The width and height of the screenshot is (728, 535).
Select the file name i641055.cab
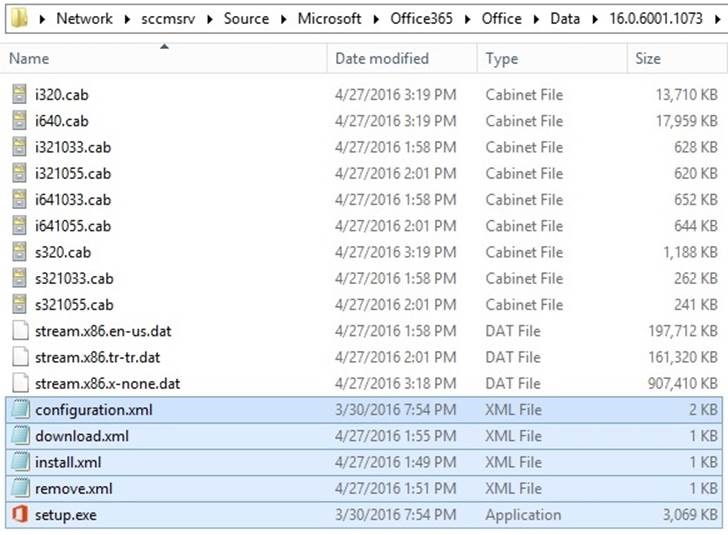click(73, 226)
